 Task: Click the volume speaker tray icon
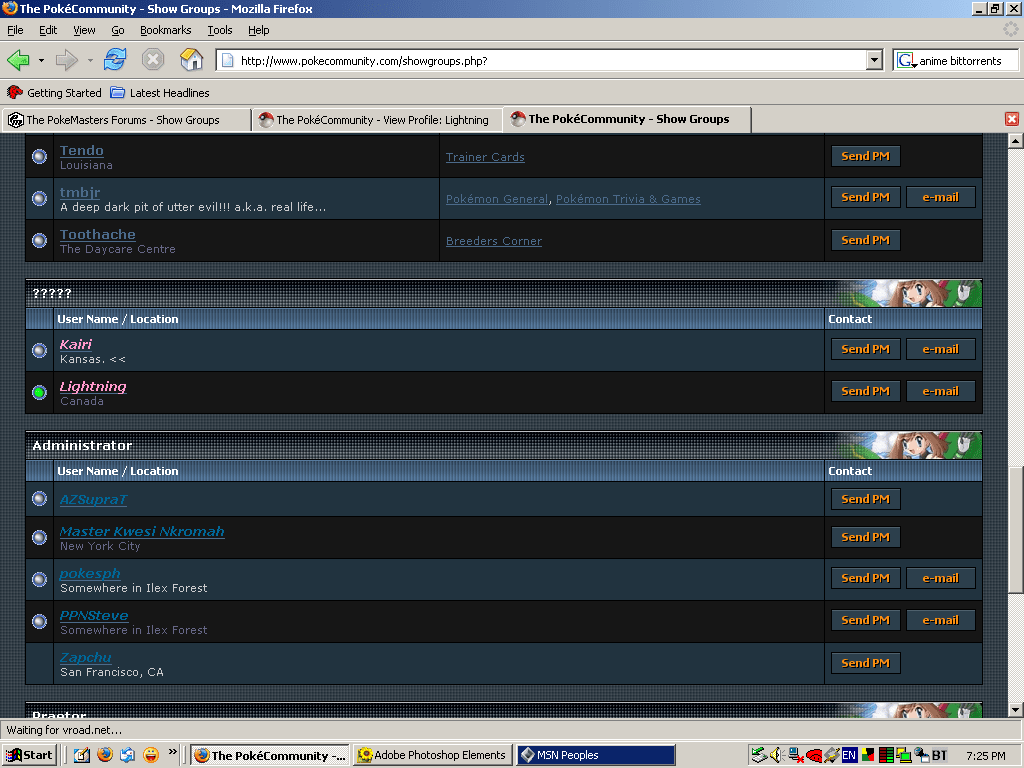pos(776,756)
